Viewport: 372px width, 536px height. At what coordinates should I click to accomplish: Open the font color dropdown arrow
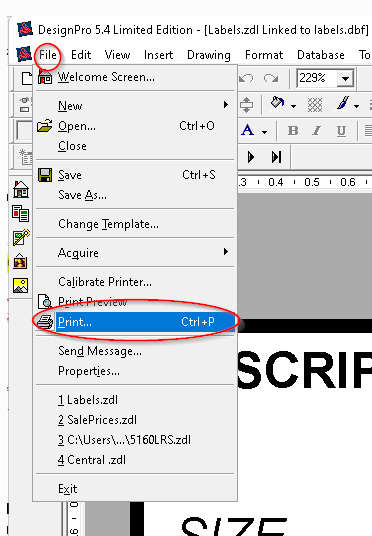tap(264, 132)
